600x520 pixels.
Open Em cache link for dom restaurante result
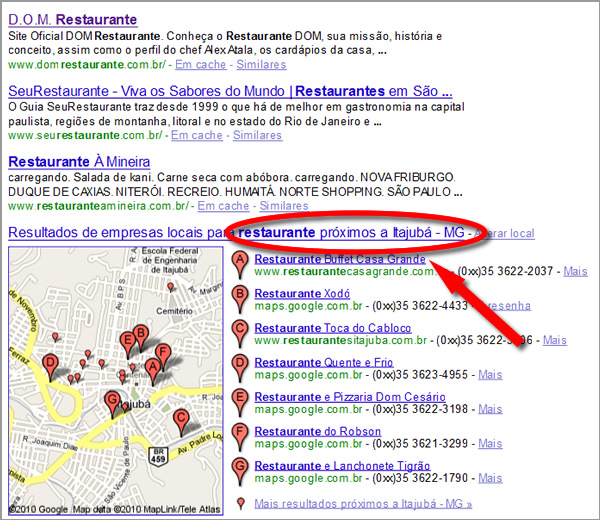tap(203, 64)
